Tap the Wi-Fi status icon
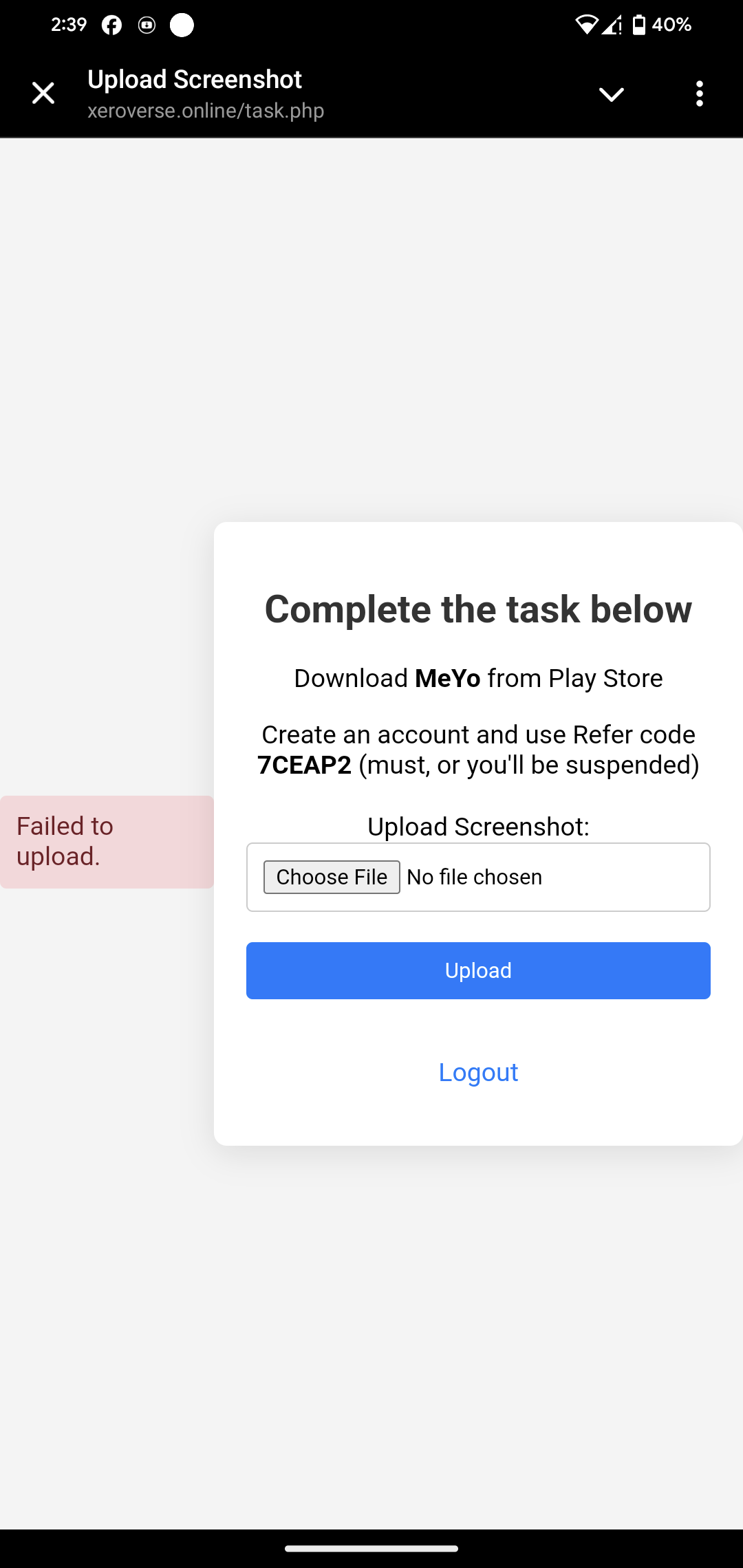 tap(586, 25)
